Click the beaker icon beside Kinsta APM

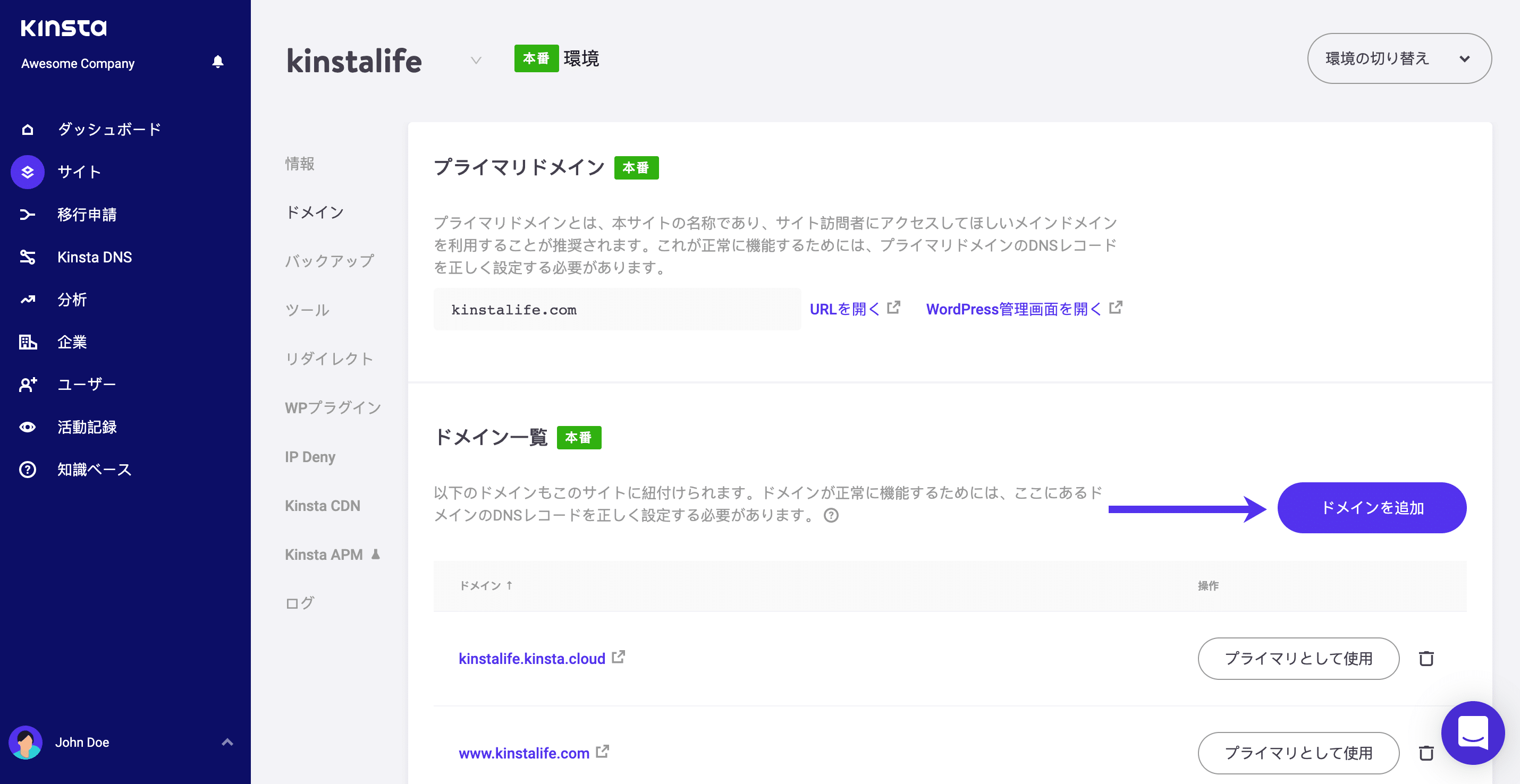coord(375,554)
